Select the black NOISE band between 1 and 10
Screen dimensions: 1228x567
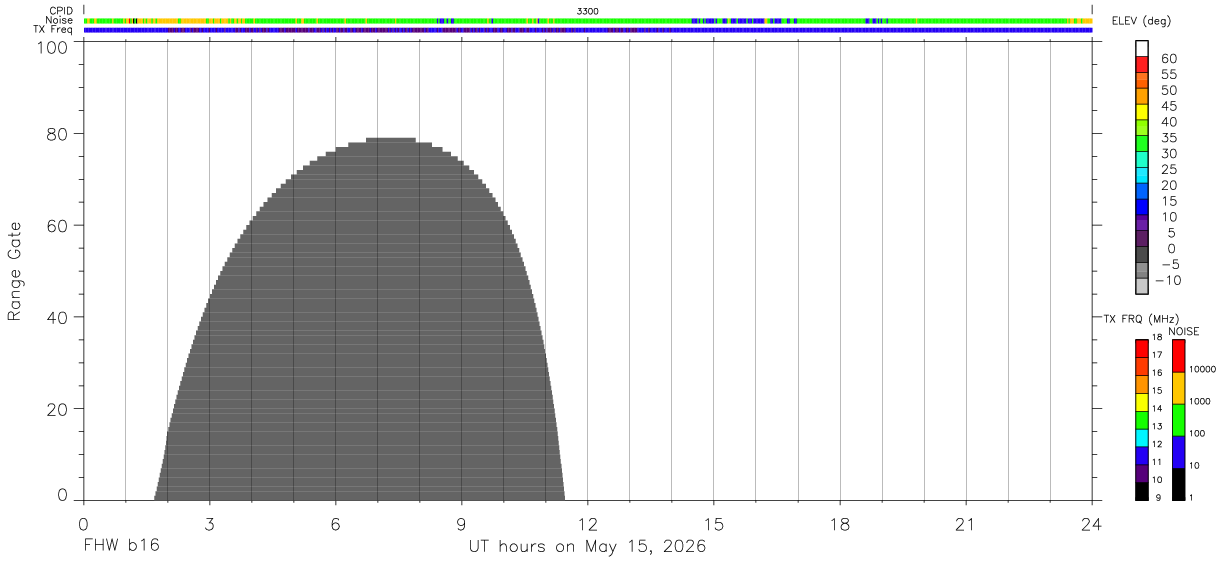click(x=1179, y=484)
